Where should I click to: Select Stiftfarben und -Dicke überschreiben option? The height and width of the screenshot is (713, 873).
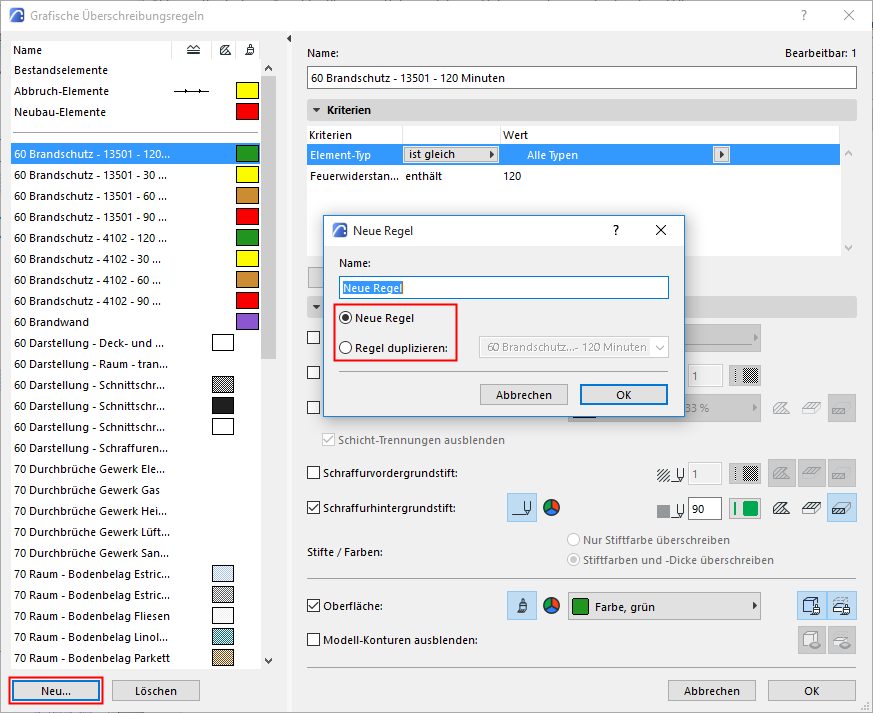pyautogui.click(x=573, y=560)
